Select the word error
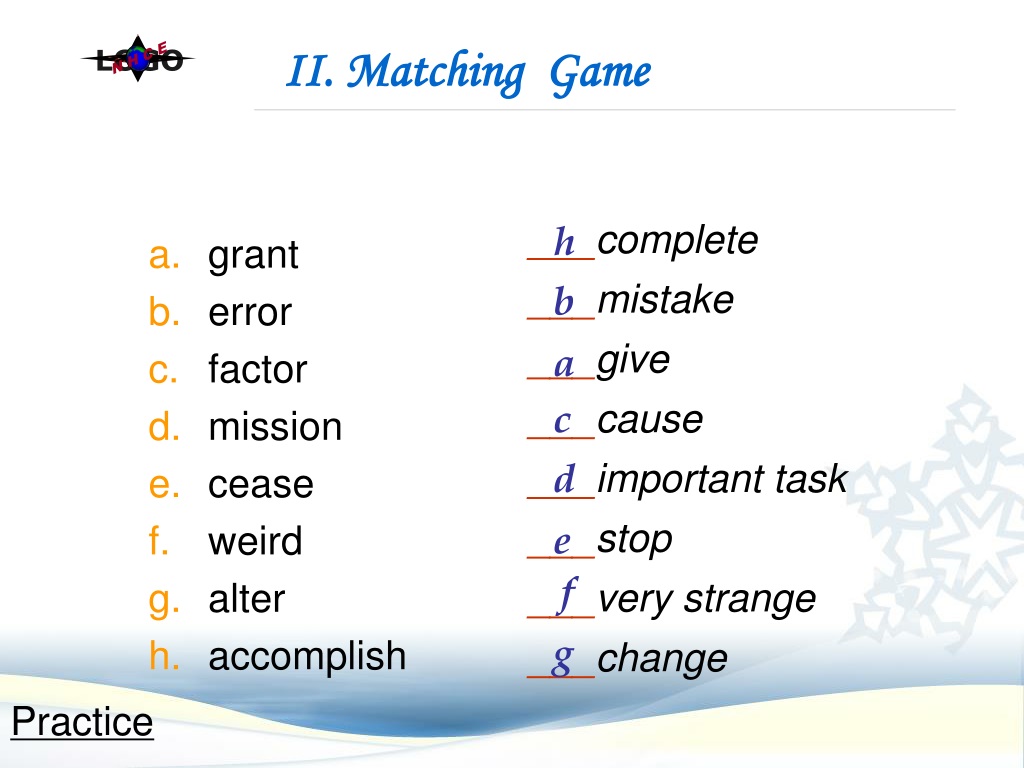The width and height of the screenshot is (1024, 768). point(249,313)
